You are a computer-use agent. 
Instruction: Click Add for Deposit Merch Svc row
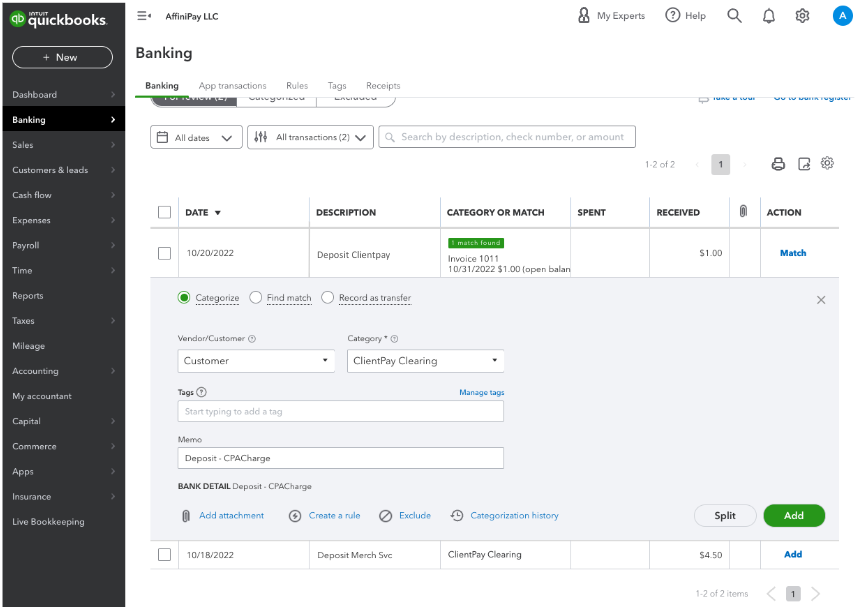point(793,554)
